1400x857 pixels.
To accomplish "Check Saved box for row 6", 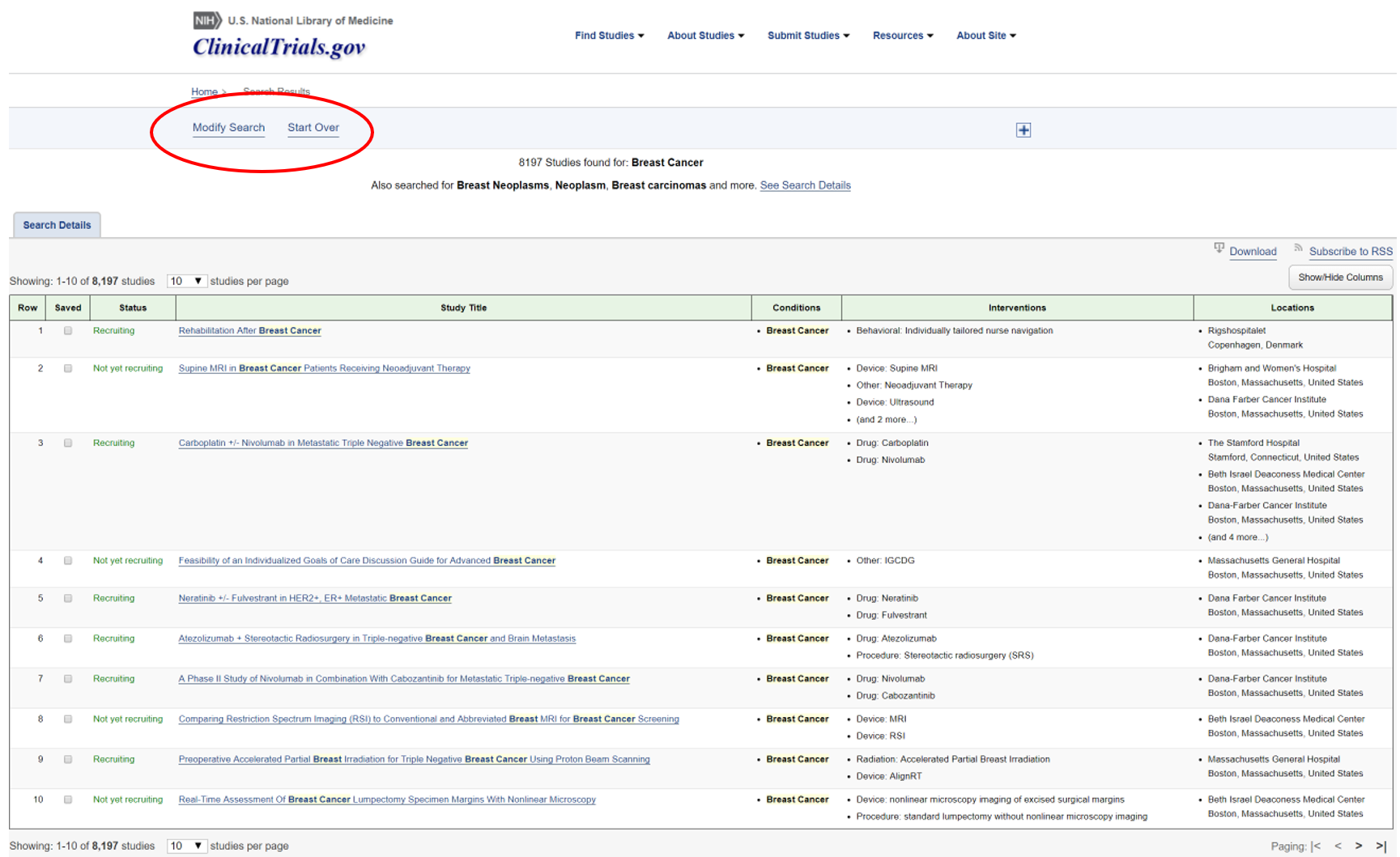I will pos(68,639).
